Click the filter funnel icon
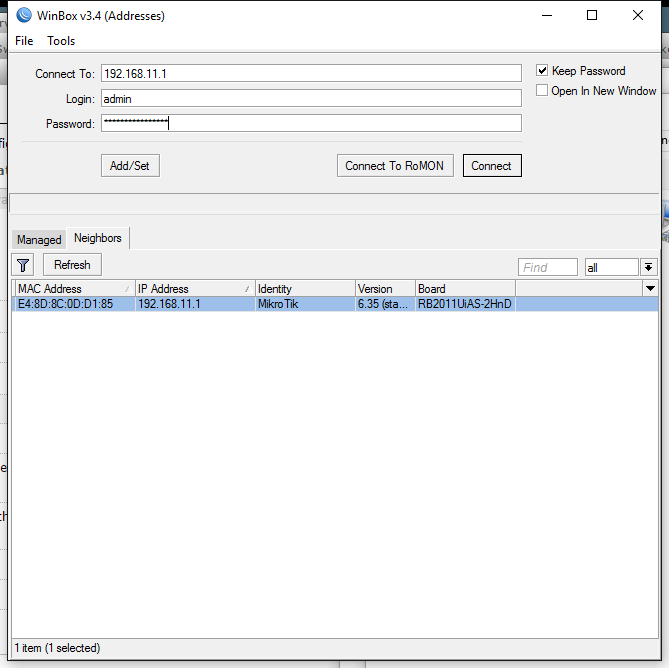The image size is (669, 668). click(23, 265)
